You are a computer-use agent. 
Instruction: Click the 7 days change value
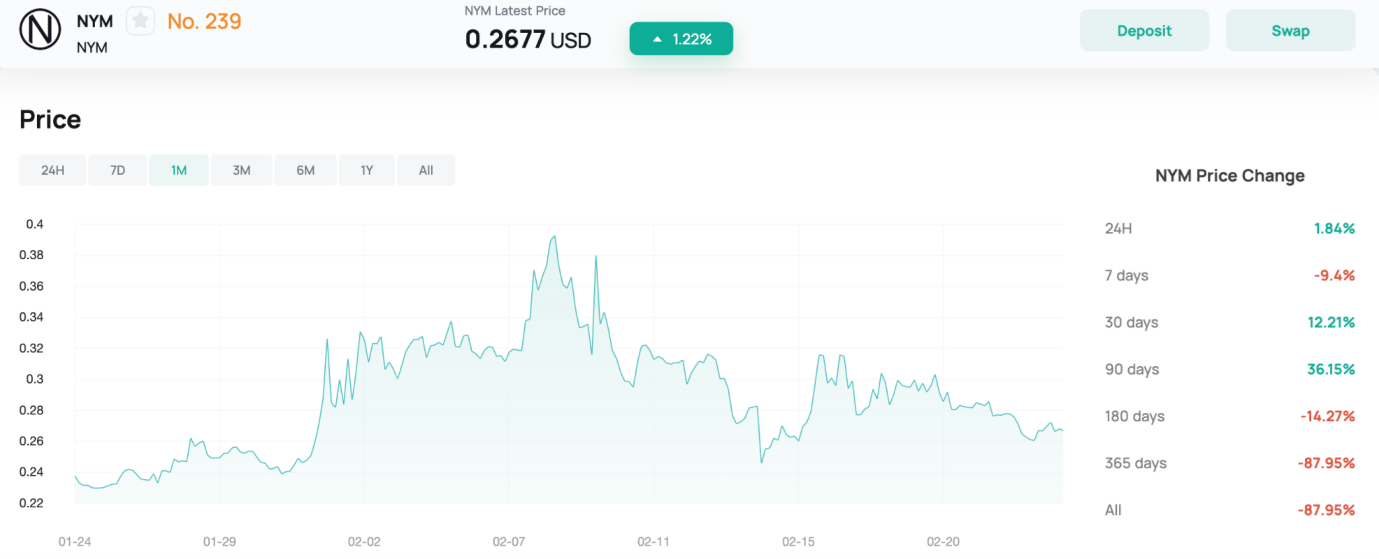(1334, 275)
